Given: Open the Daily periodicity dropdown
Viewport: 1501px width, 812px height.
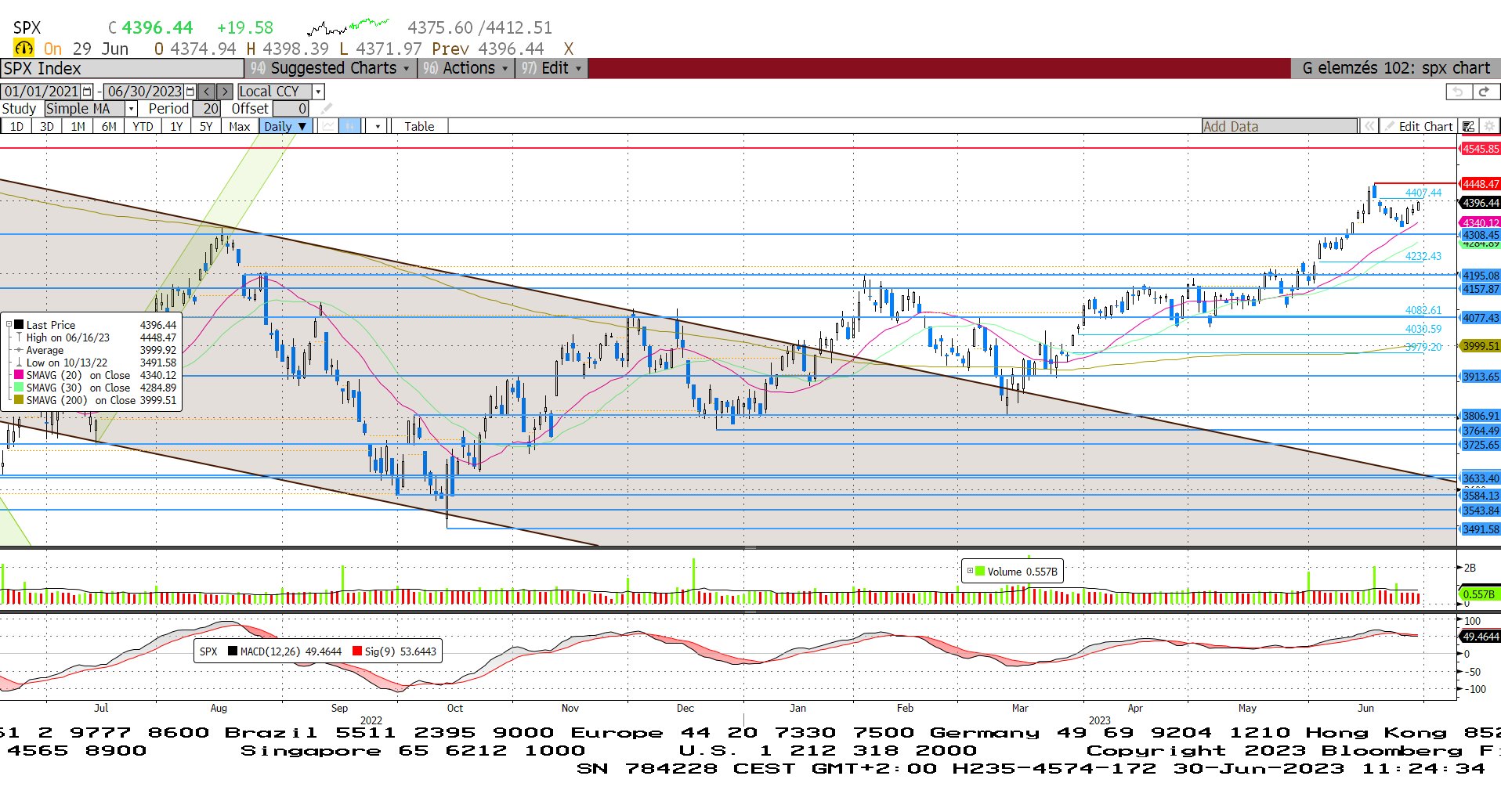Looking at the screenshot, I should [286, 126].
